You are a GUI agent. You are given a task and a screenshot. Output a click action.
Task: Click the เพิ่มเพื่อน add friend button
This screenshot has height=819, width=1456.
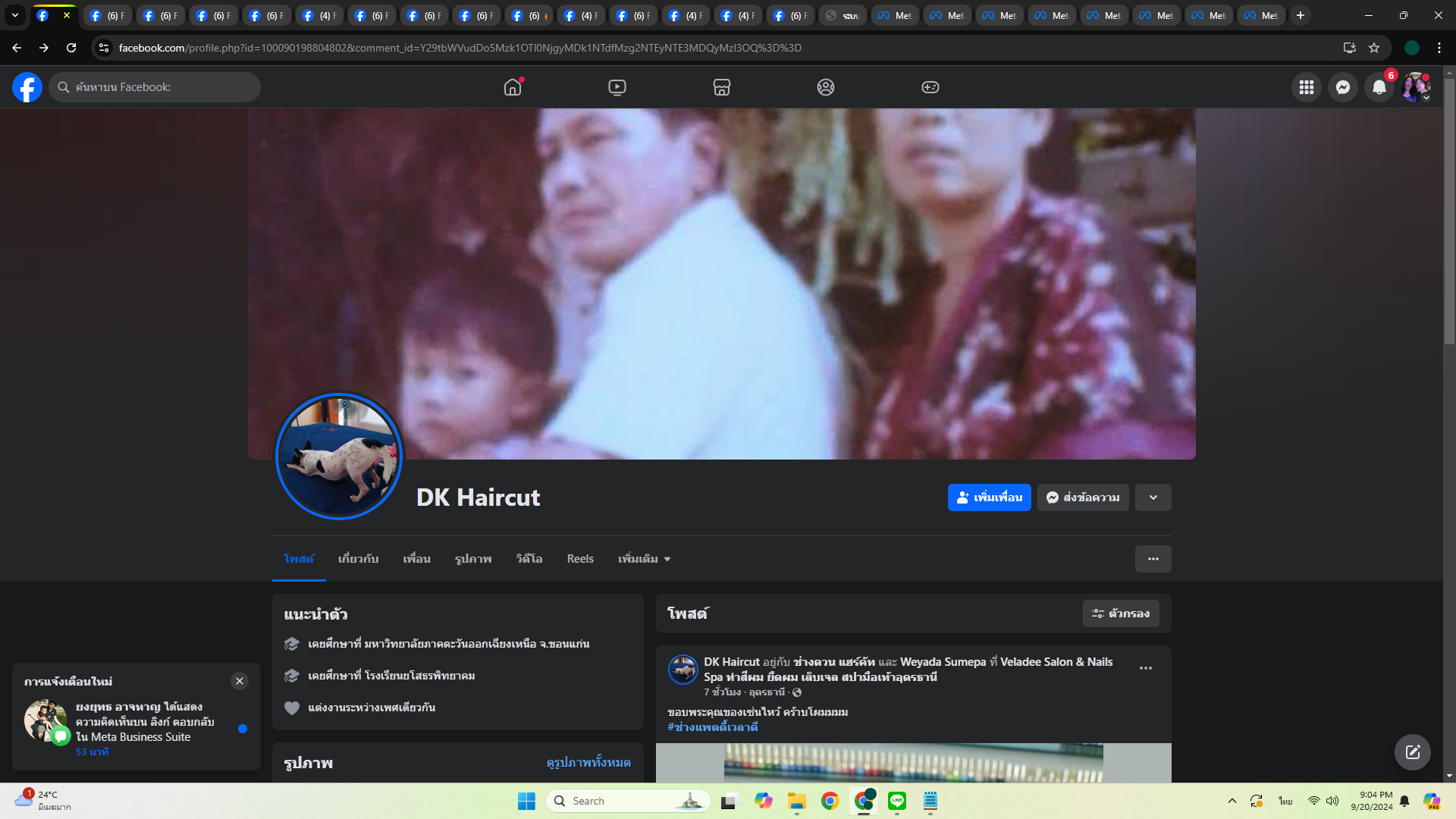click(x=989, y=497)
